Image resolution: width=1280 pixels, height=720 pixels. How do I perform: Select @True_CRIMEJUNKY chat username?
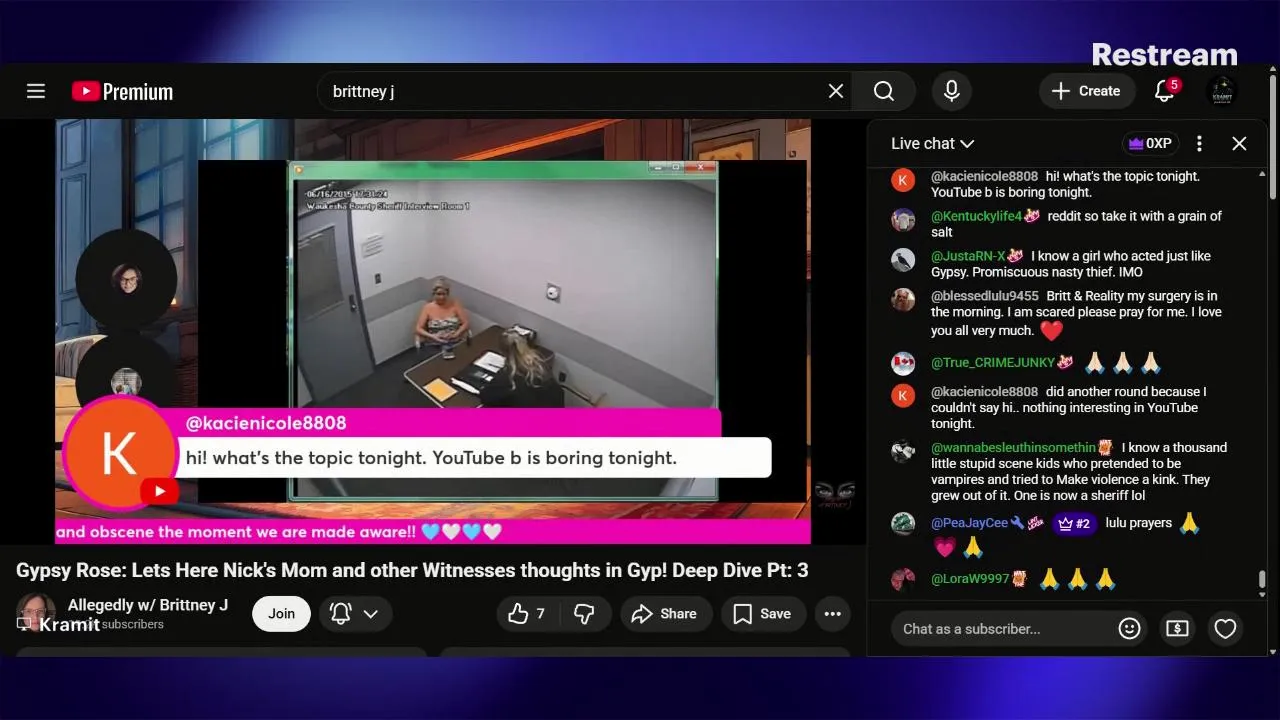[x=992, y=362]
